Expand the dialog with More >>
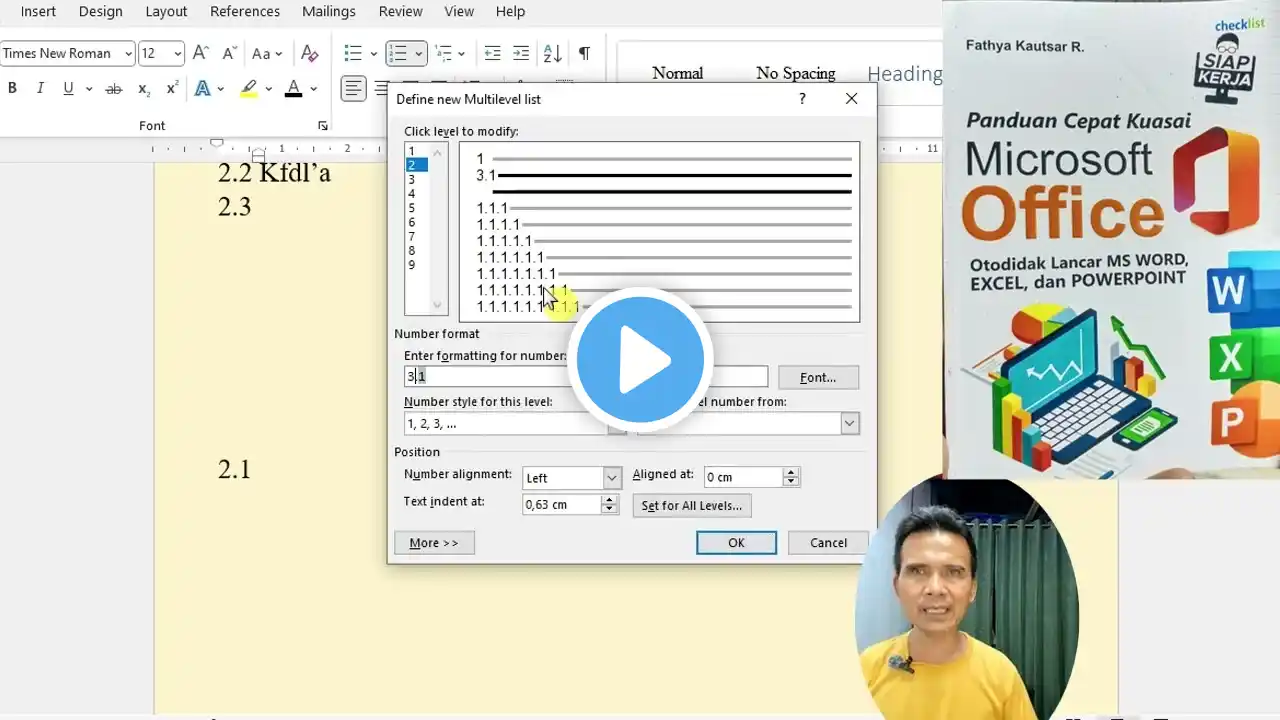This screenshot has height=720, width=1280. click(434, 543)
